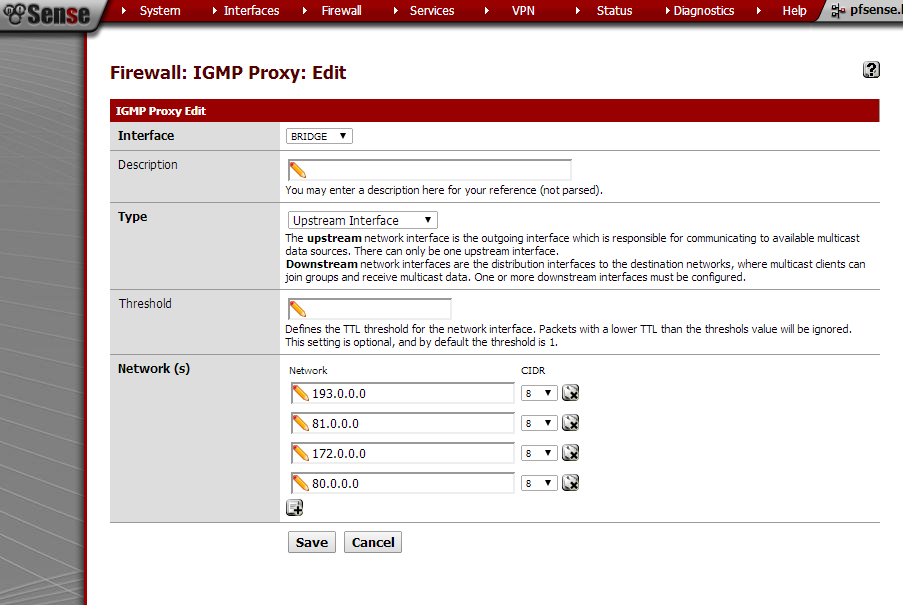Edit the 80.0.0.0 network field
Image resolution: width=903 pixels, height=605 pixels.
click(403, 483)
